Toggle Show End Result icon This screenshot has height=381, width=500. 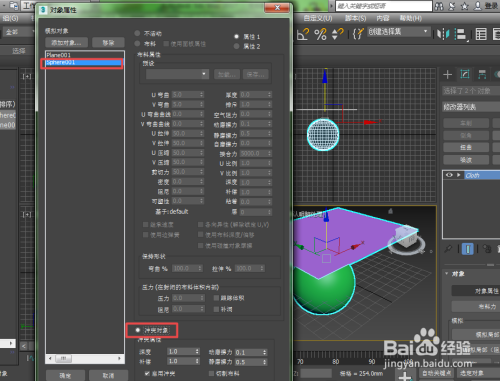click(x=467, y=249)
